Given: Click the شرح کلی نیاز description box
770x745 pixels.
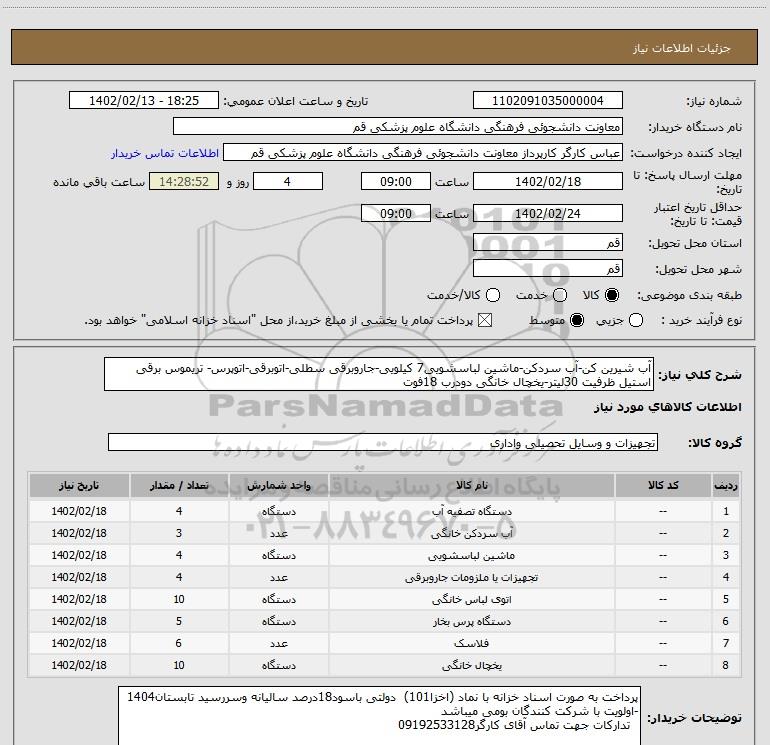Looking at the screenshot, I should pyautogui.click(x=379, y=374).
